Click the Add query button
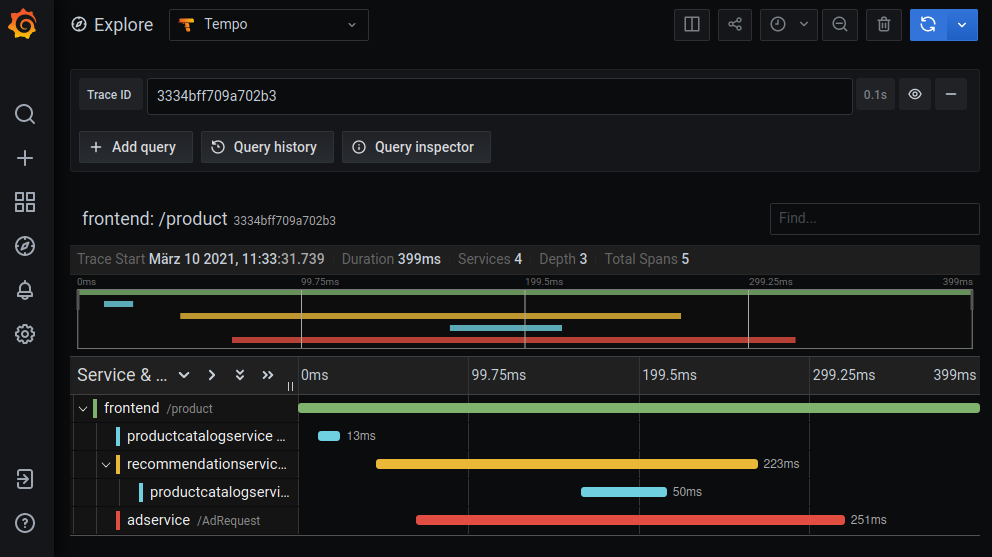992x557 pixels. (134, 147)
